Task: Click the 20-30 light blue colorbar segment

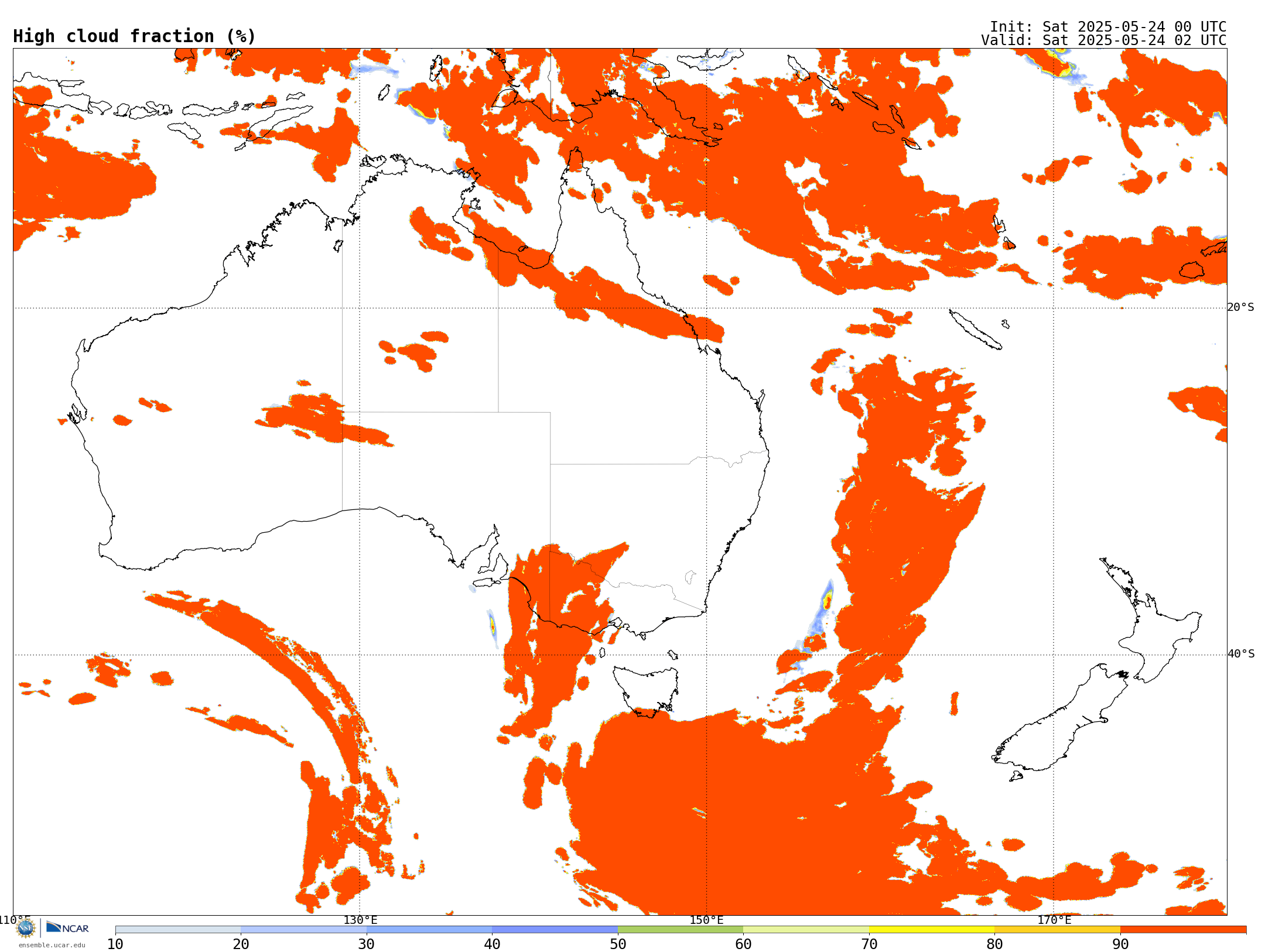Action: tap(303, 930)
